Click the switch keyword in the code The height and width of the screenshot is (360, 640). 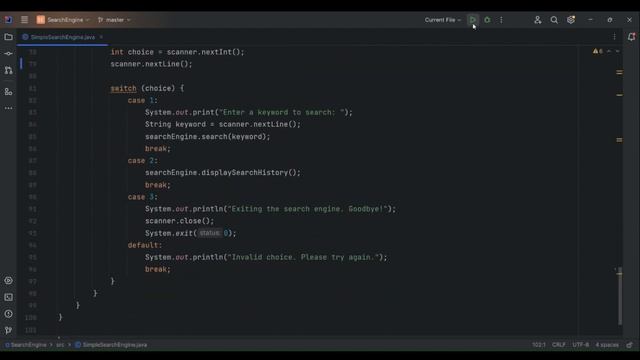pos(123,88)
